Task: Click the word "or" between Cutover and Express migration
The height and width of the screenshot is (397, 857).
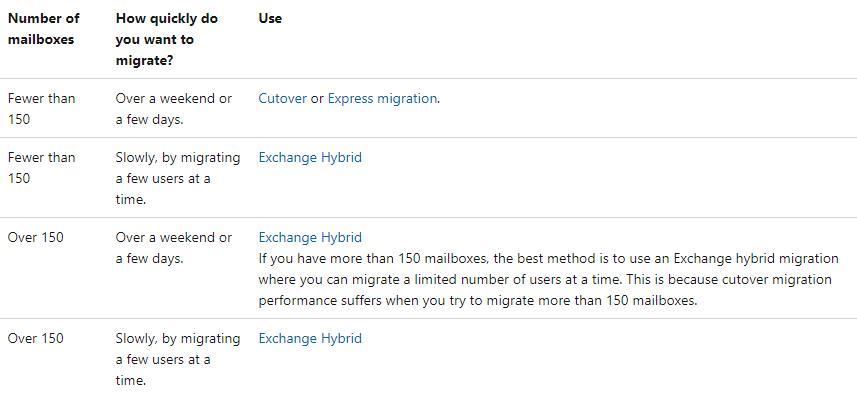Action: [x=317, y=98]
